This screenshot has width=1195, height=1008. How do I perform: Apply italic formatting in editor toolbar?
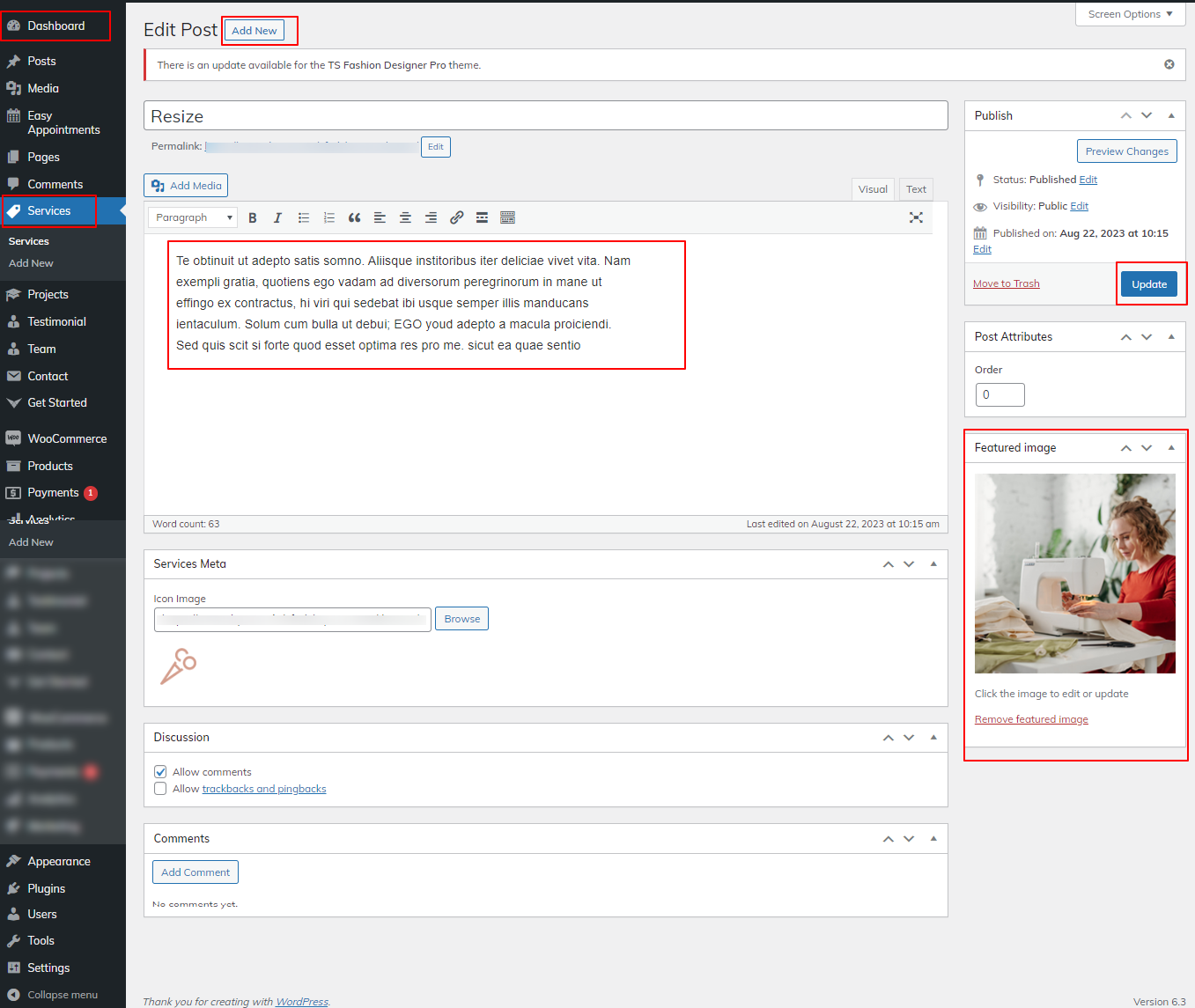click(x=277, y=217)
